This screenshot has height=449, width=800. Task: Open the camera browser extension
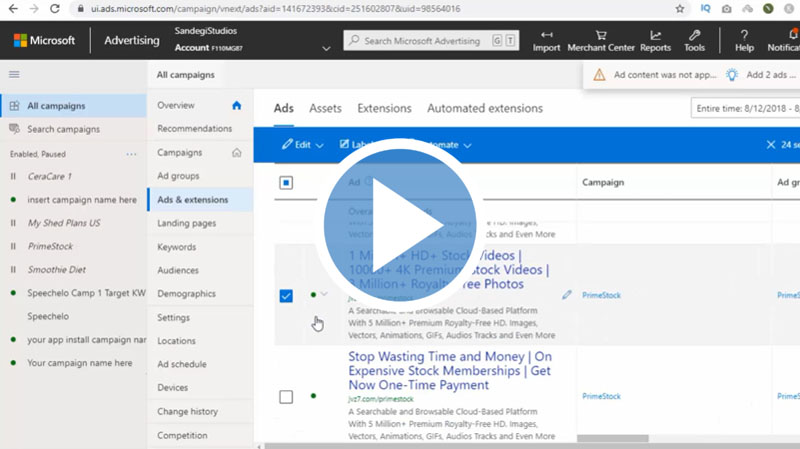click(x=727, y=9)
